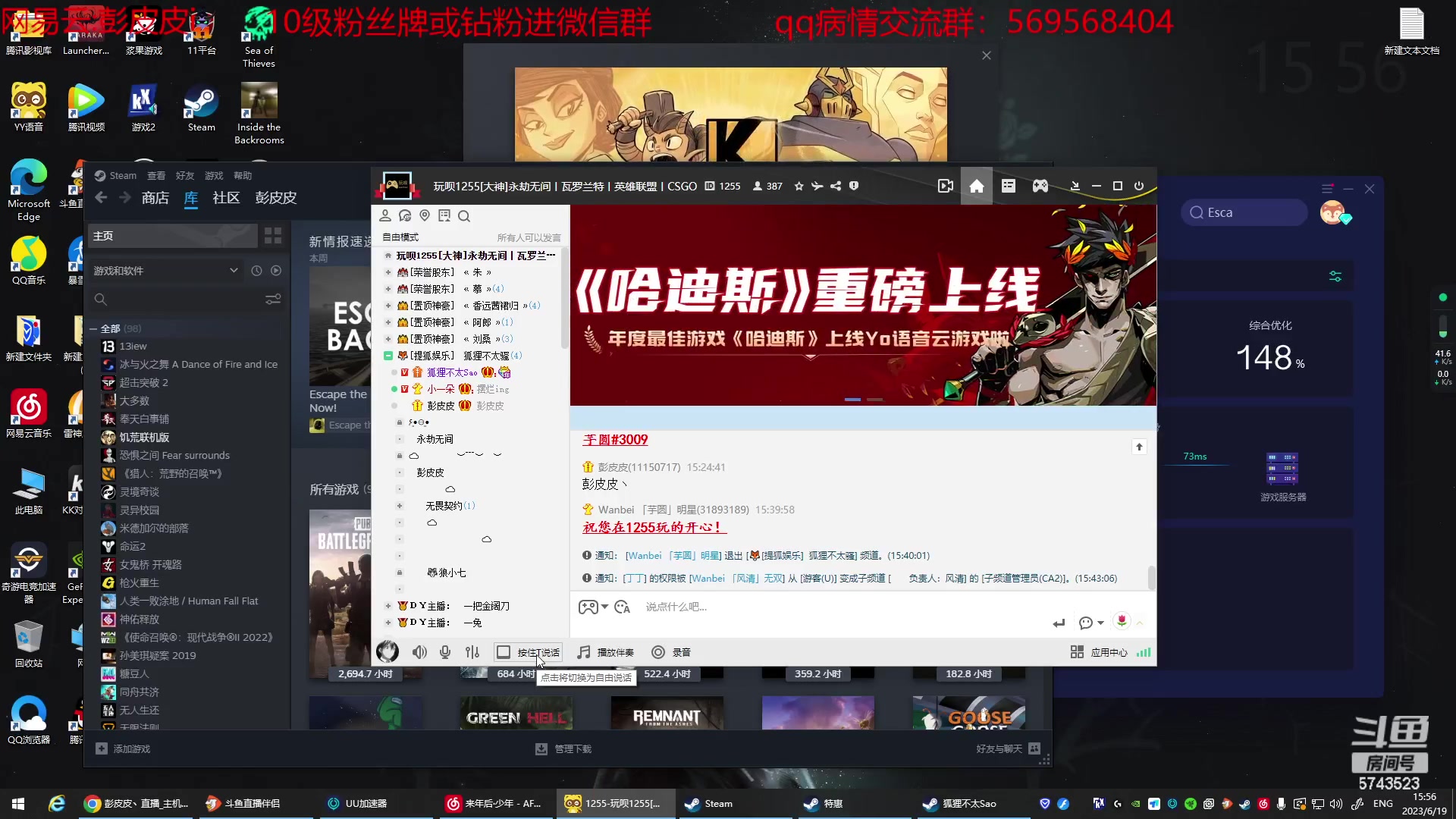Switch banner to second slide indicator

874,400
